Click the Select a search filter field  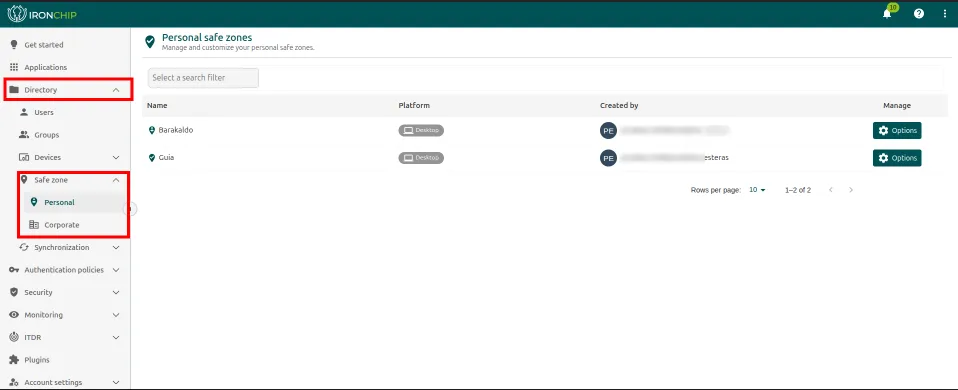pos(203,78)
